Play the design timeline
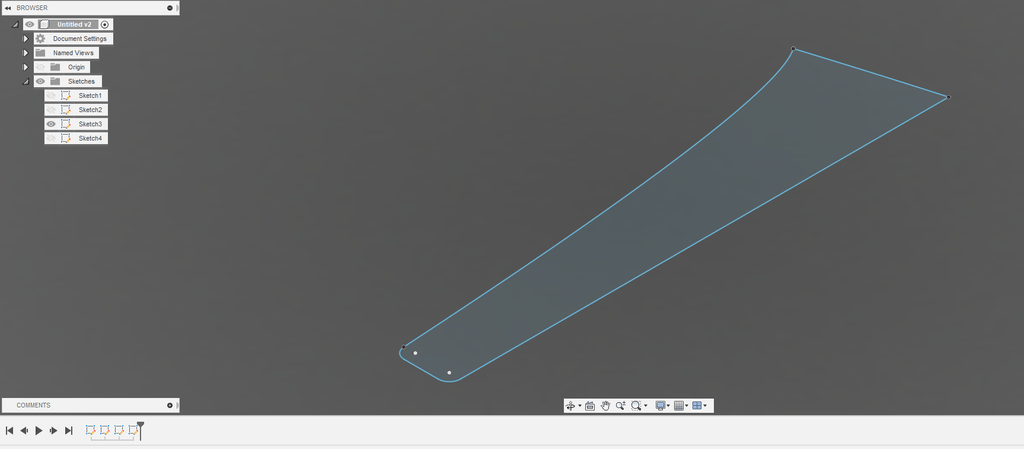Viewport: 1024px width, 449px height. click(39, 431)
